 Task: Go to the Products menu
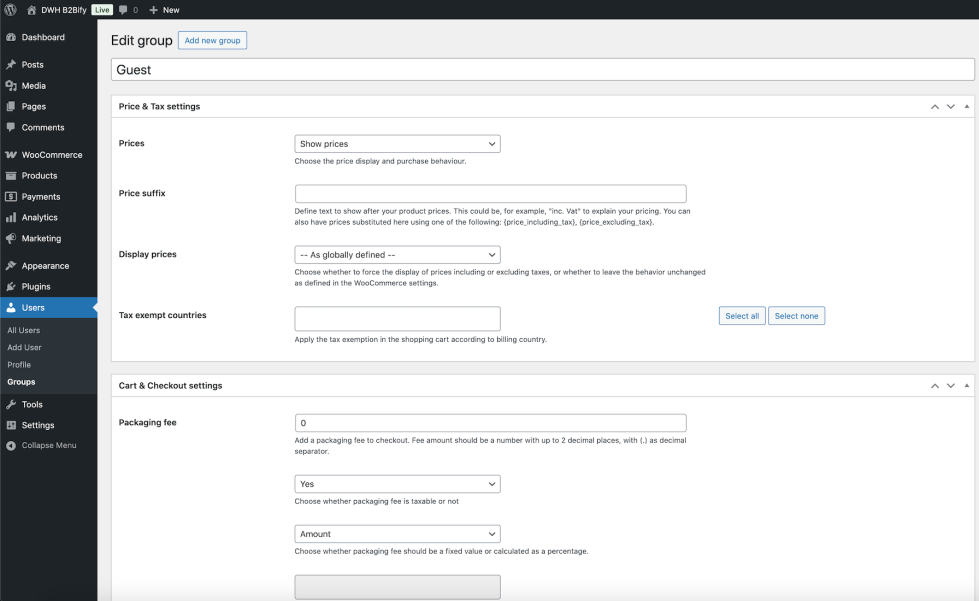click(x=39, y=176)
